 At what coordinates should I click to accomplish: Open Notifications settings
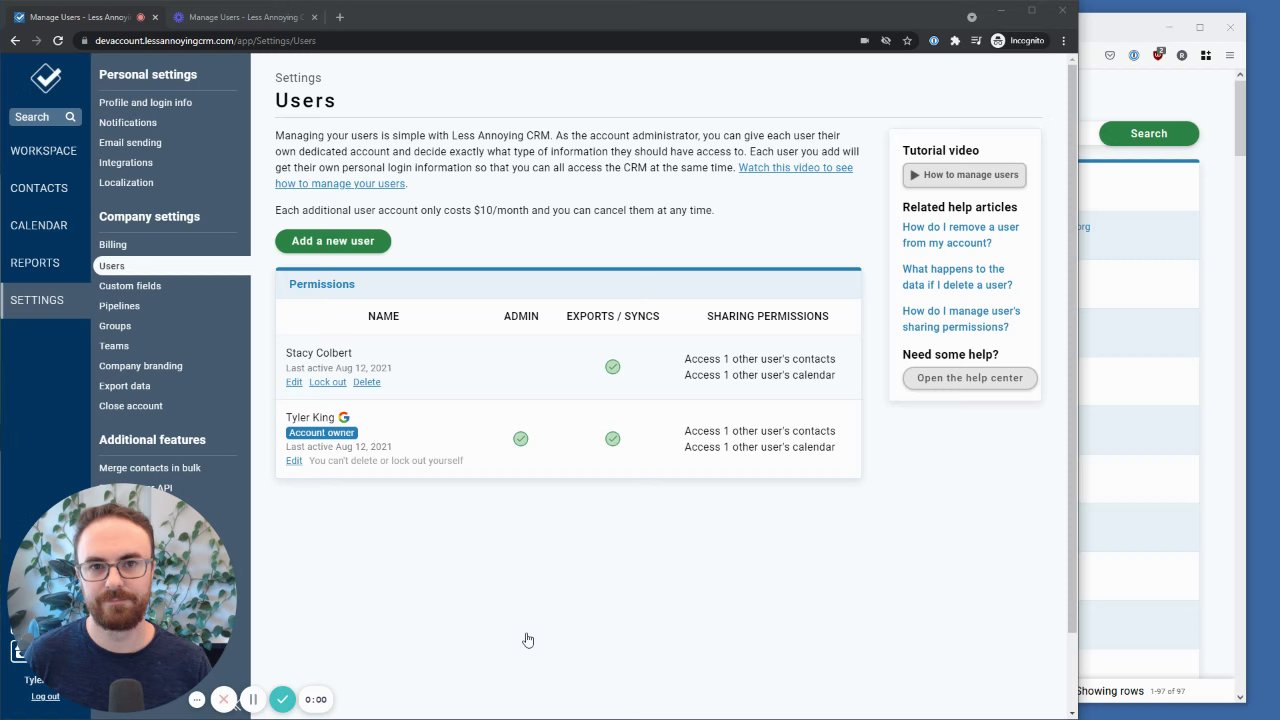click(x=128, y=123)
